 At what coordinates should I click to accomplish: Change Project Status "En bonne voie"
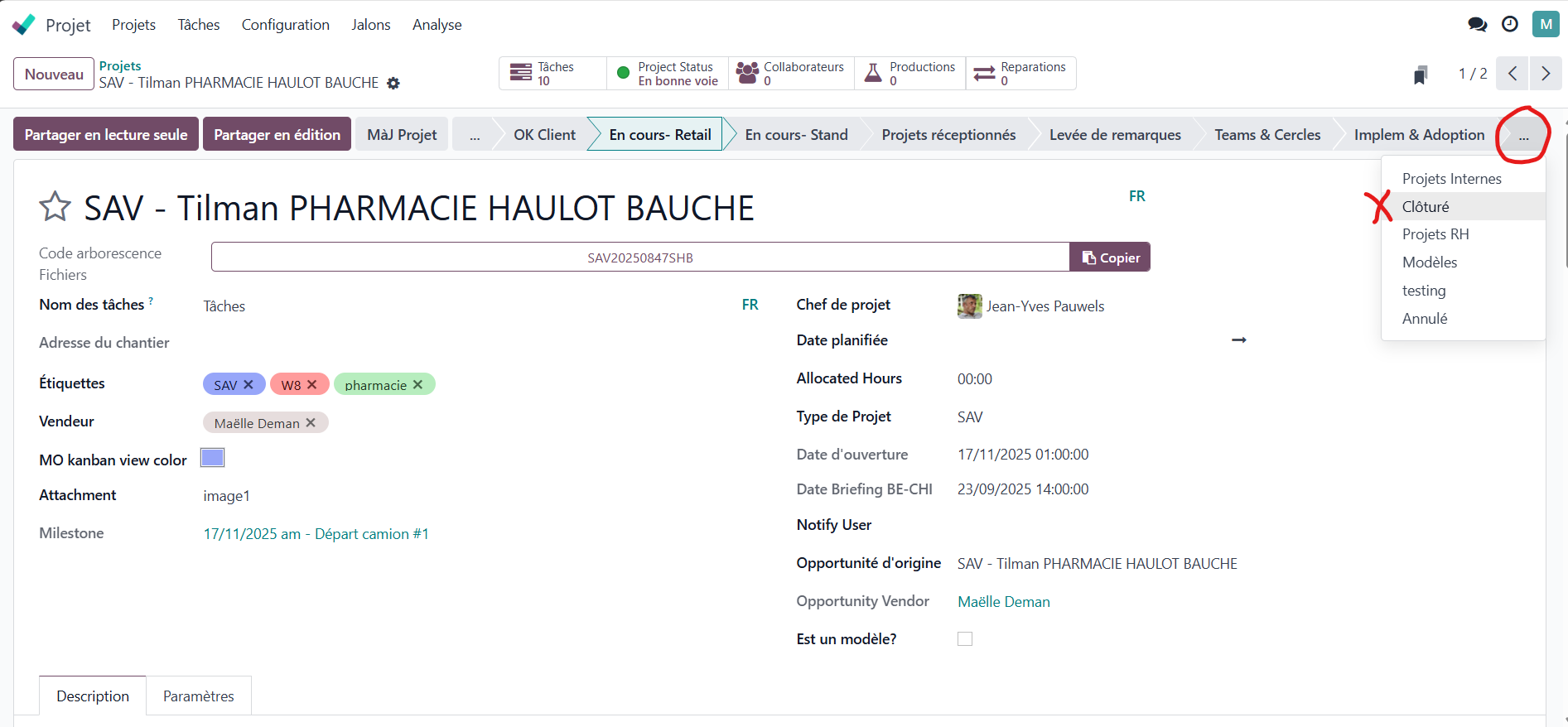tap(668, 74)
